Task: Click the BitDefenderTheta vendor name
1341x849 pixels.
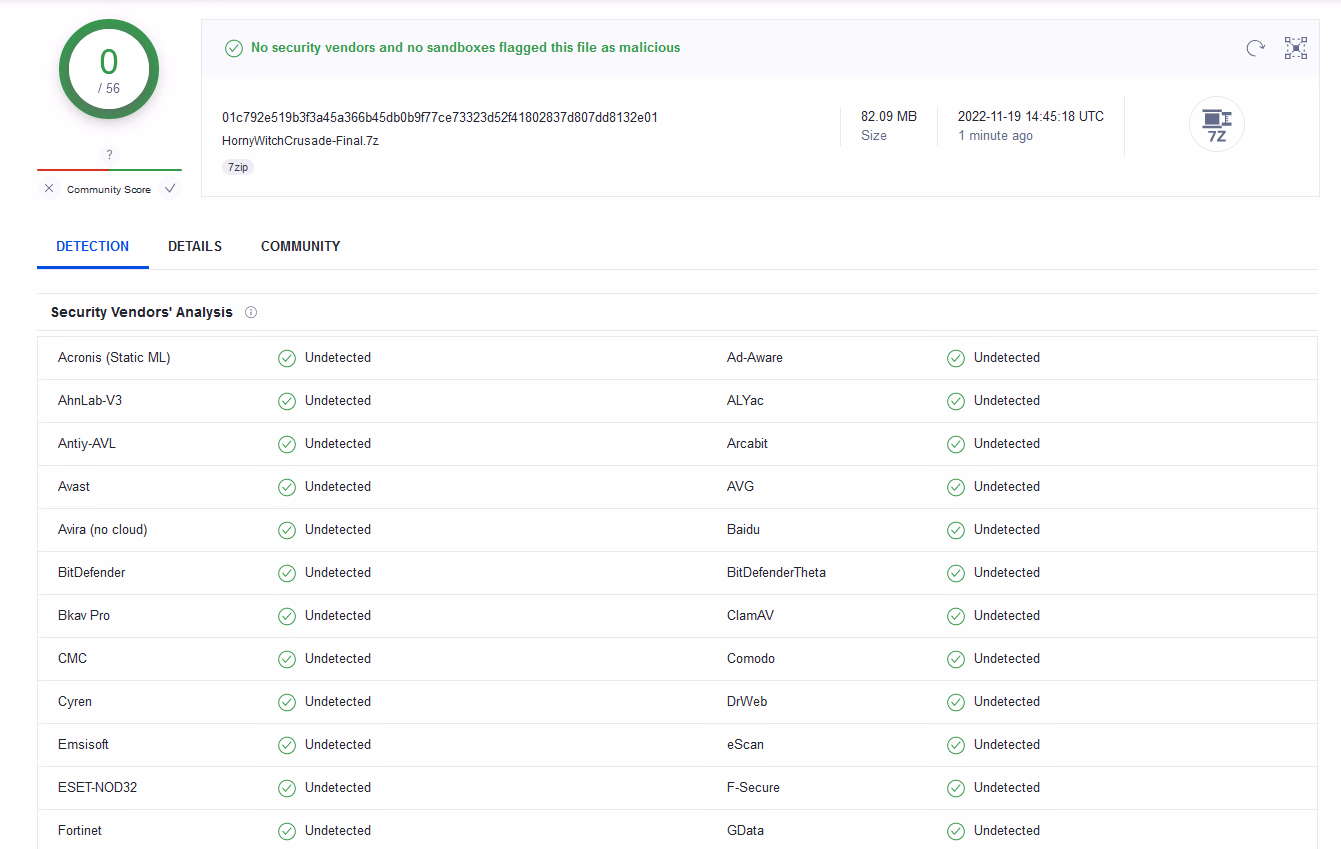Action: point(776,573)
